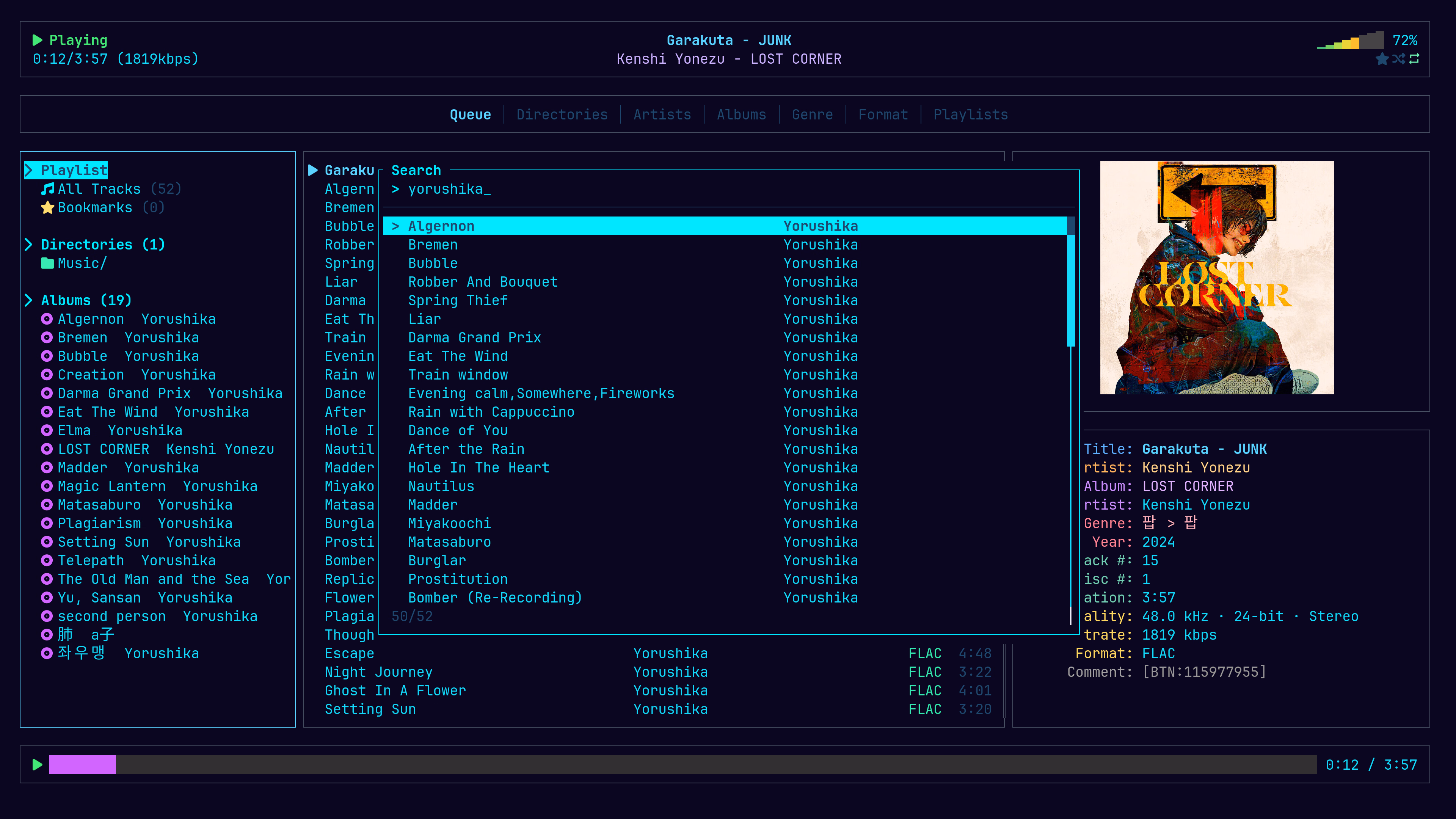Click the LOST CORNER album cover art
The width and height of the screenshot is (1456, 819).
click(1216, 278)
